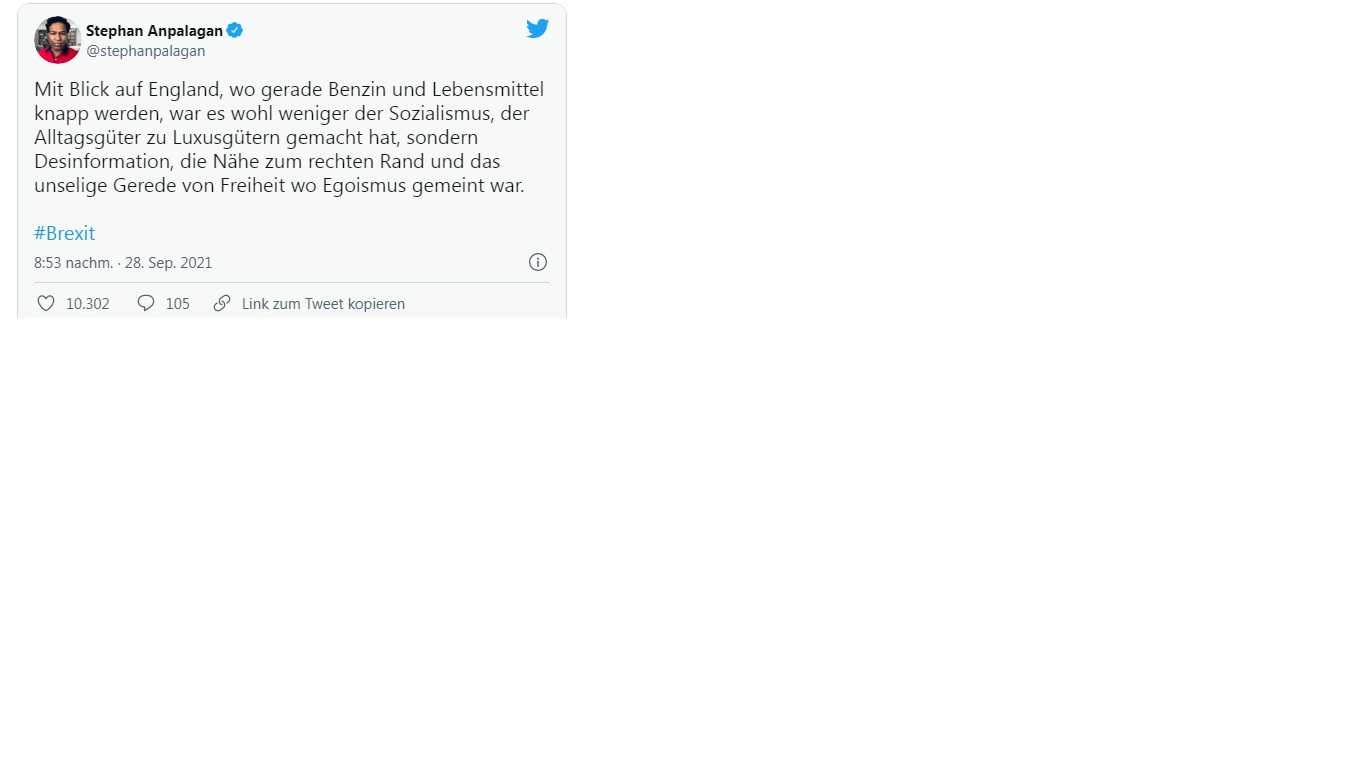Open Stephan Anpalagan's profile picture
The width and height of the screenshot is (1366, 768).
click(58, 40)
